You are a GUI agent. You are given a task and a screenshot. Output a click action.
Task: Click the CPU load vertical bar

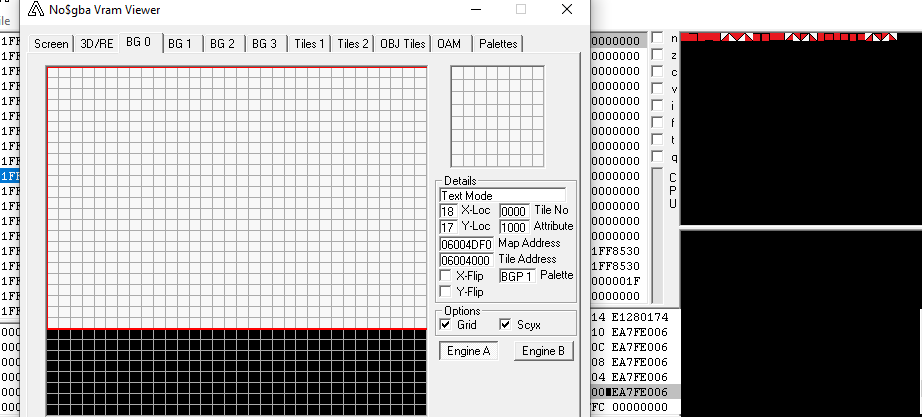657,235
